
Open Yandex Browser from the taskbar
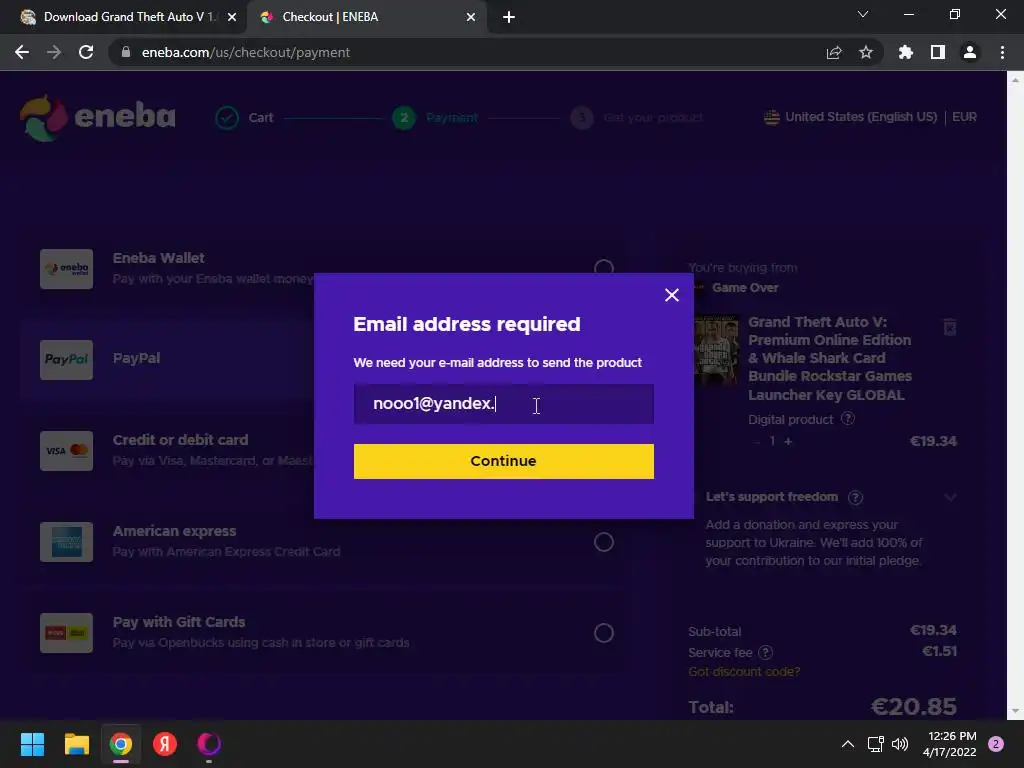(165, 744)
